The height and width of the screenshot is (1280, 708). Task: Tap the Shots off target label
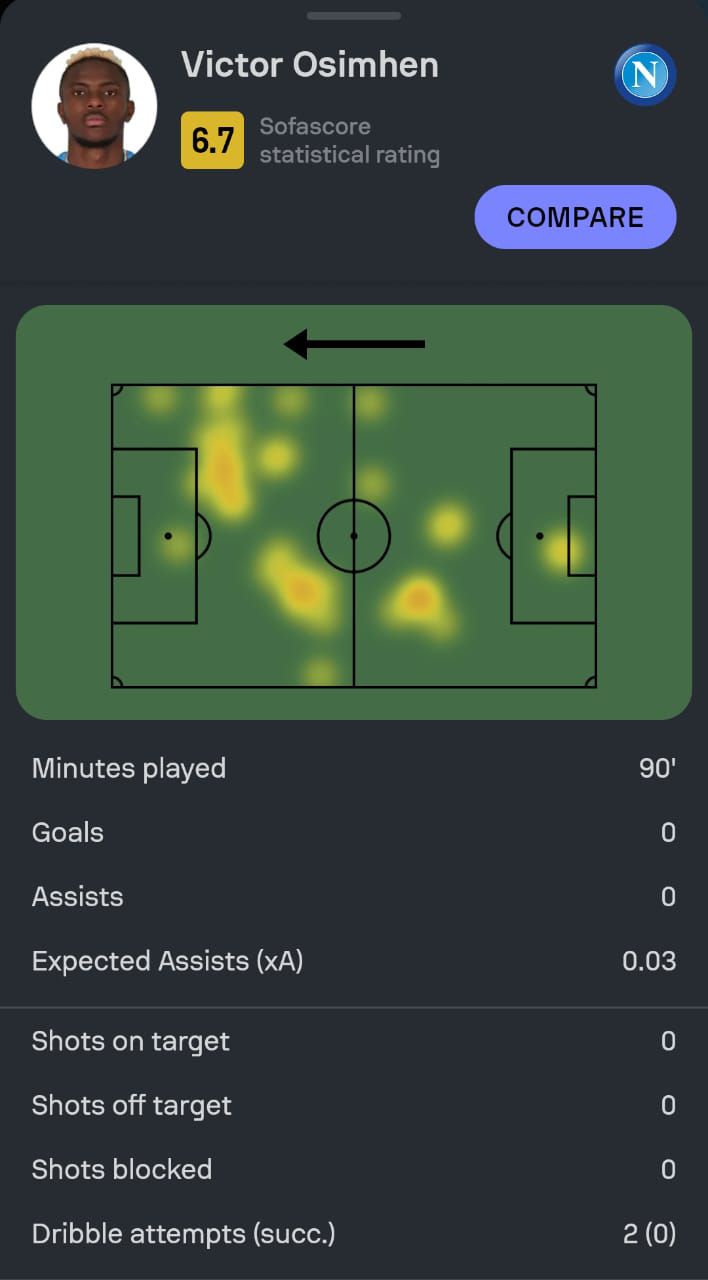pyautogui.click(x=131, y=1105)
